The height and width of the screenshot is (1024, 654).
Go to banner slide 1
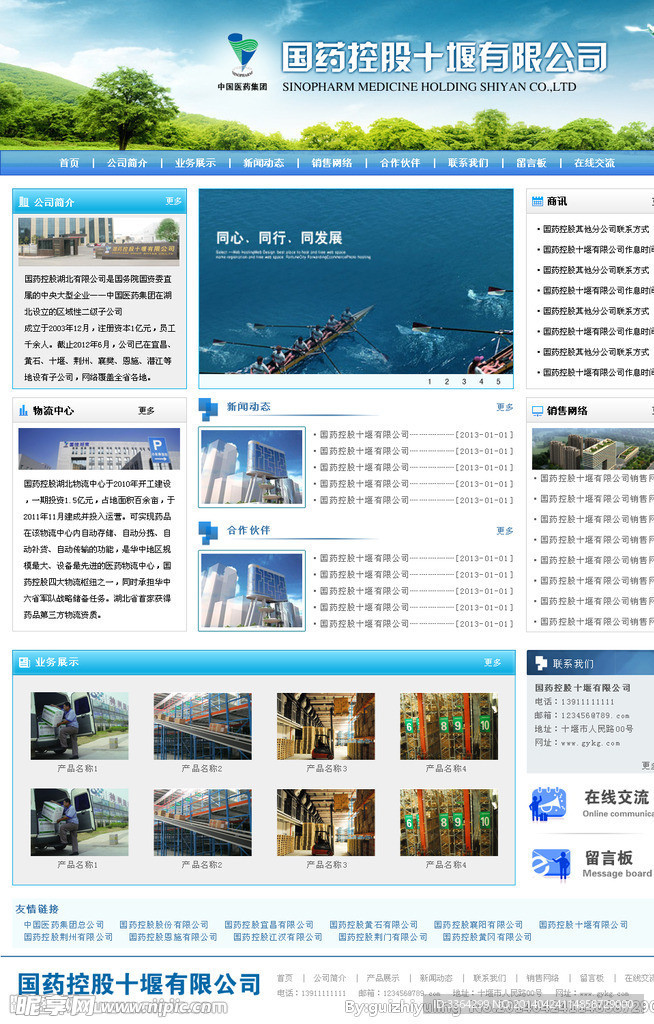point(429,381)
